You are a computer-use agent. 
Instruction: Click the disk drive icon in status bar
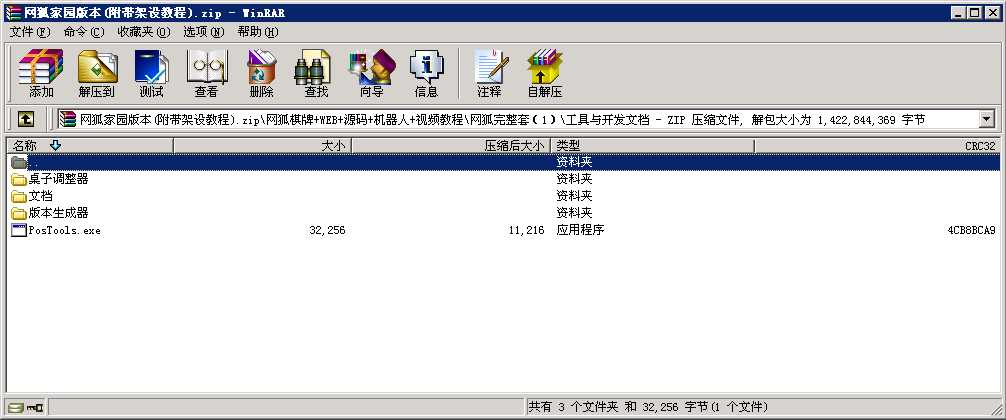15,407
